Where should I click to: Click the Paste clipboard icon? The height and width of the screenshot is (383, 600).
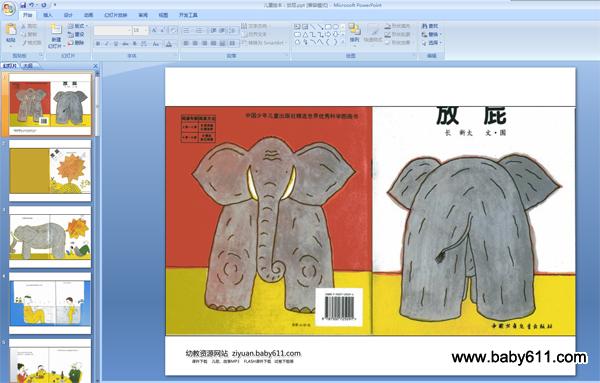coord(11,29)
